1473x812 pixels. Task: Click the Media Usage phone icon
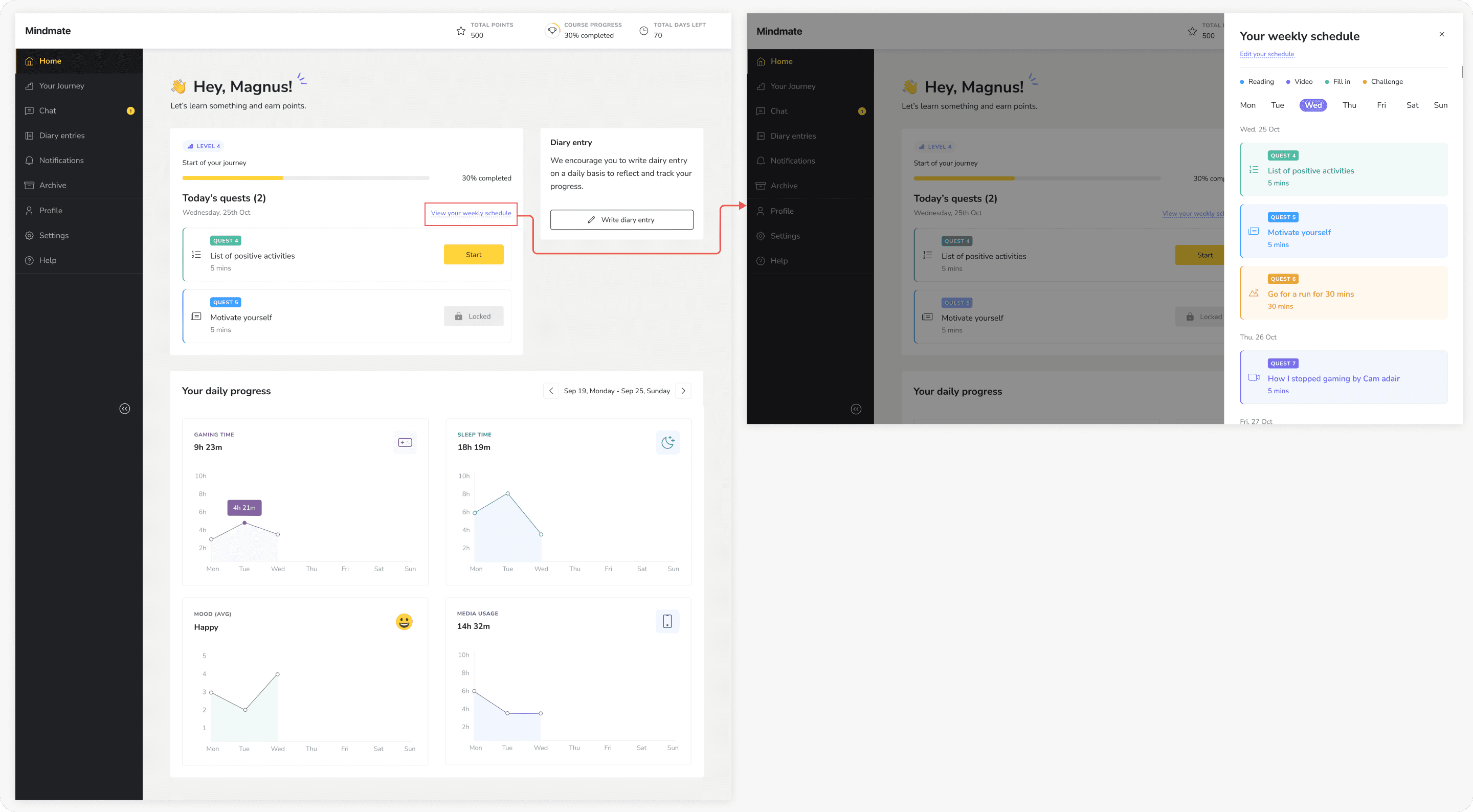[x=667, y=622]
